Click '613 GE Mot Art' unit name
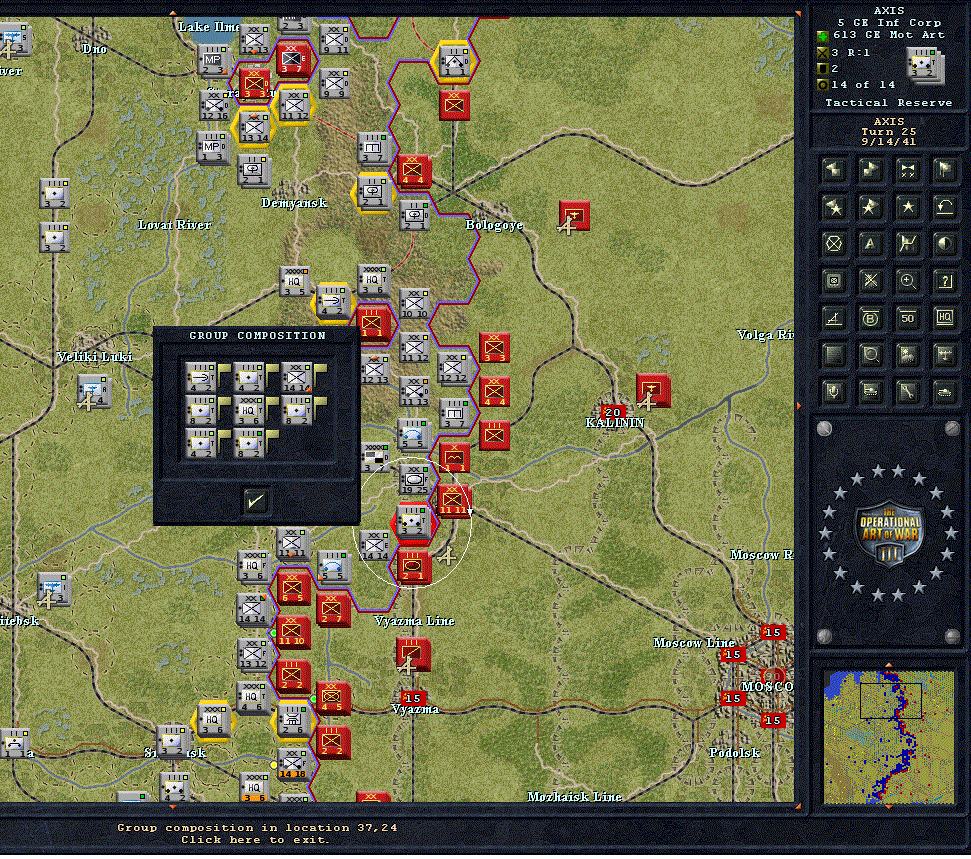Viewport: 971px width, 859px height. tap(889, 35)
